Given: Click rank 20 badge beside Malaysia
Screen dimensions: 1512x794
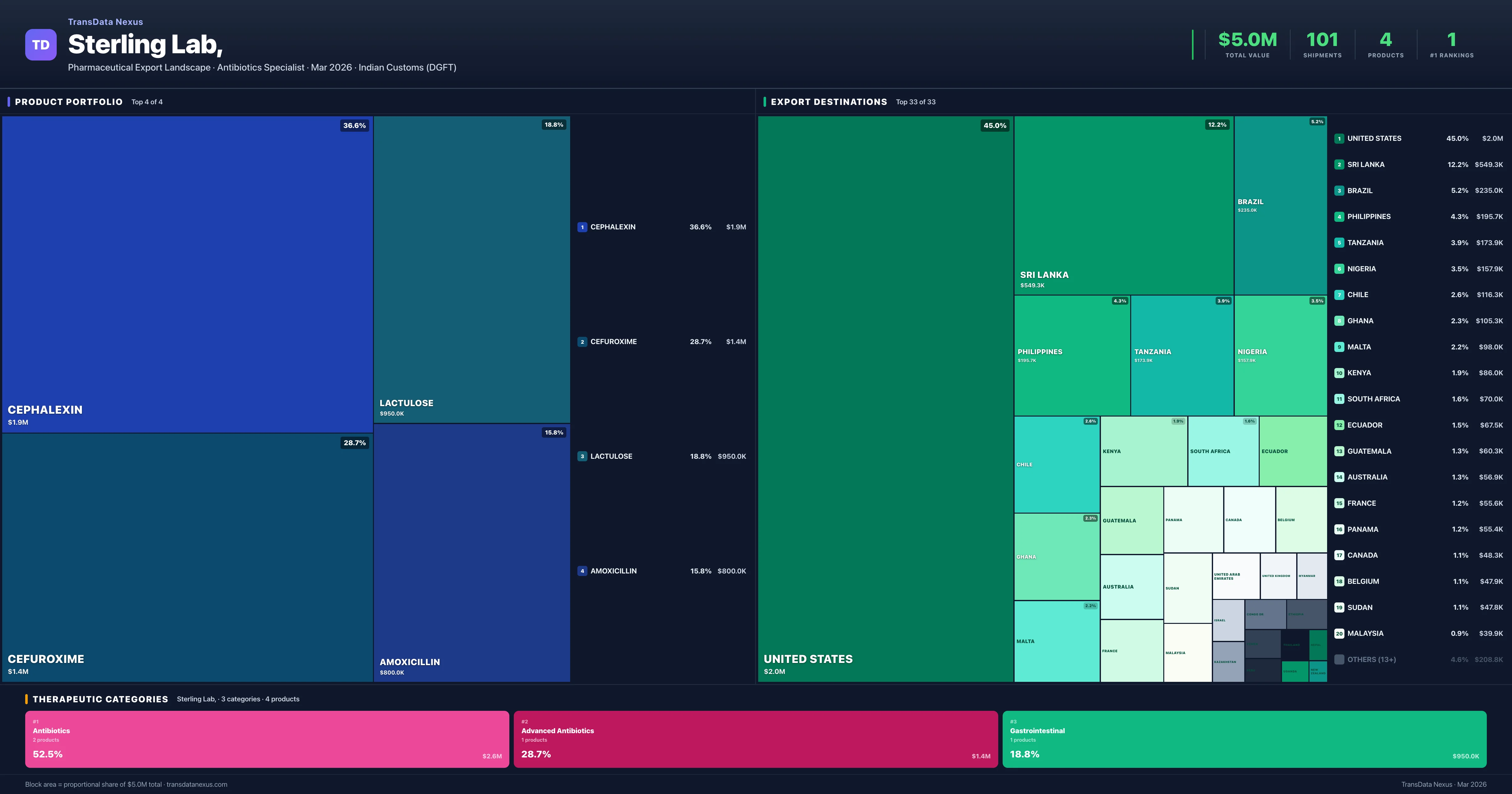Looking at the screenshot, I should [1339, 634].
